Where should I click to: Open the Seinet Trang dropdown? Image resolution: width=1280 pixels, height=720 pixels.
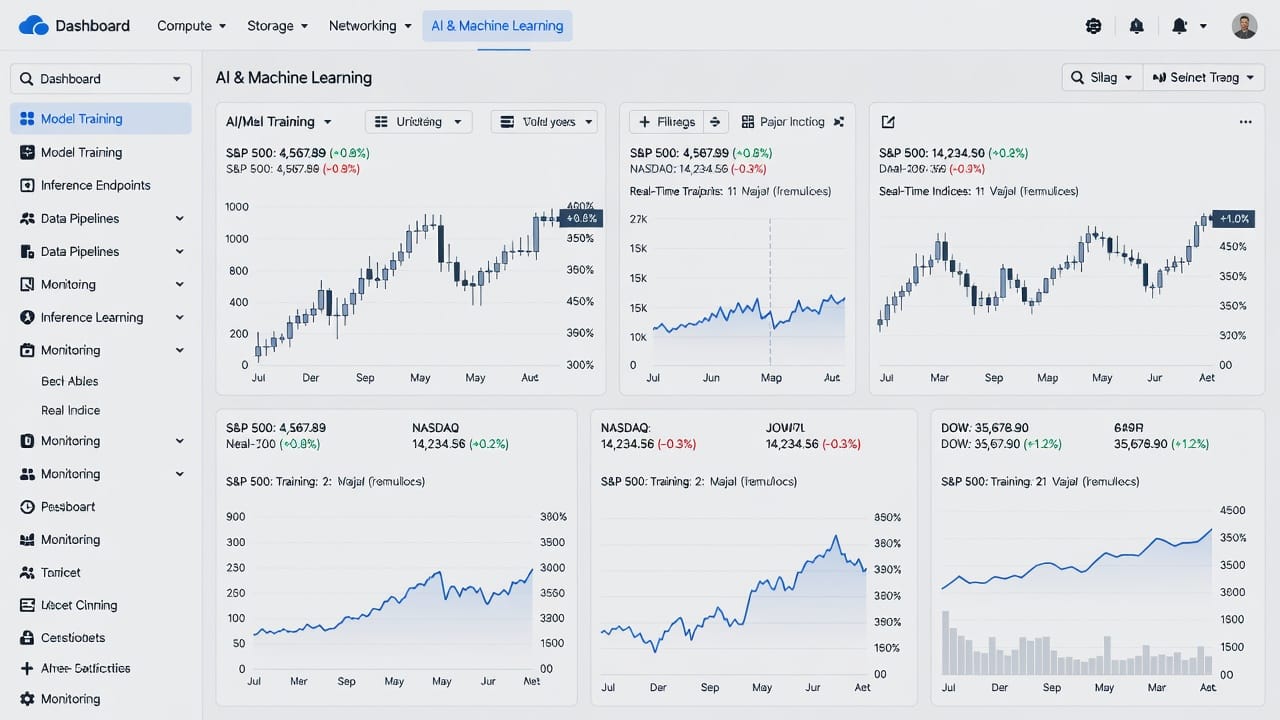coord(1204,77)
